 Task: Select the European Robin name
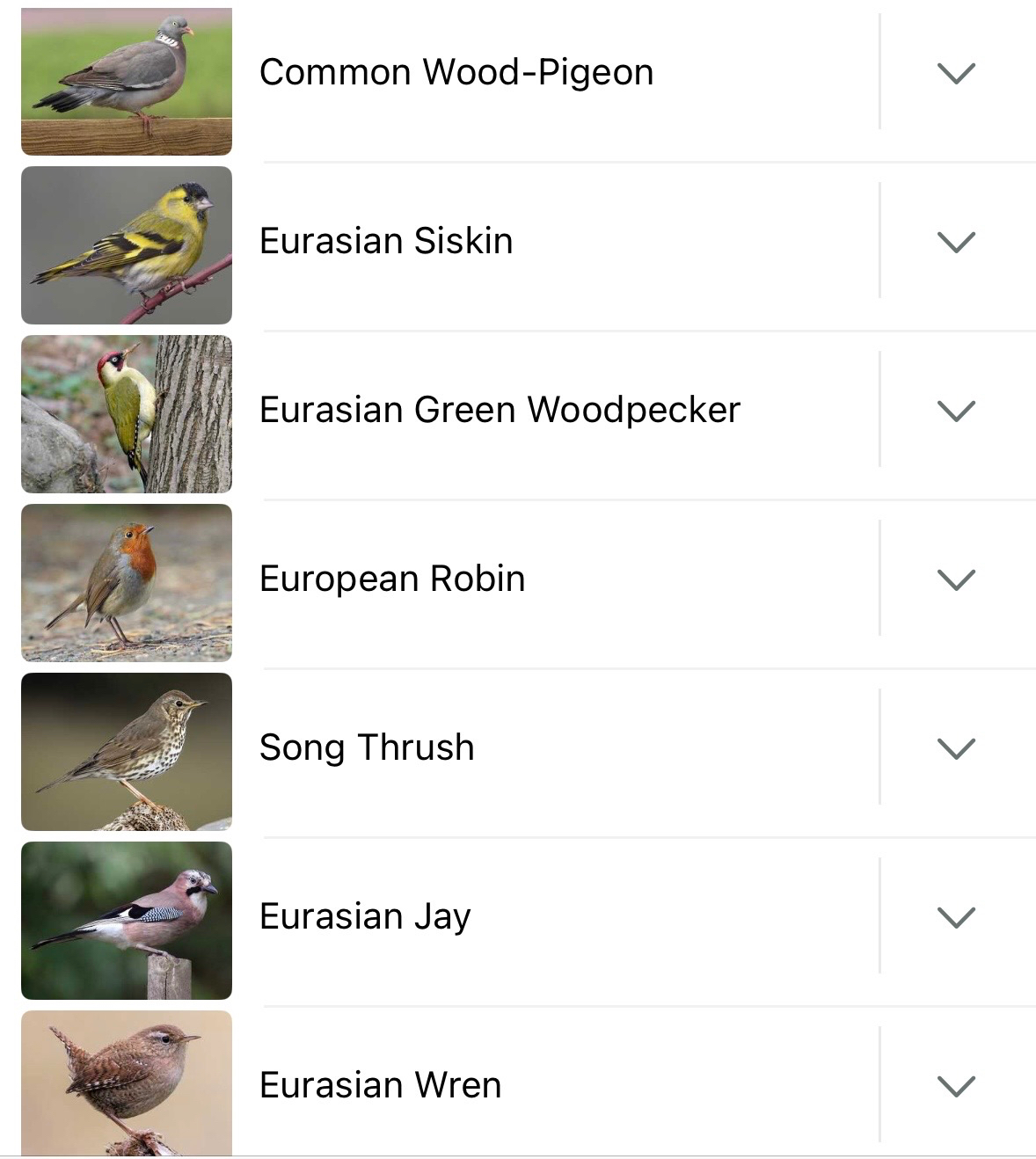pos(392,579)
